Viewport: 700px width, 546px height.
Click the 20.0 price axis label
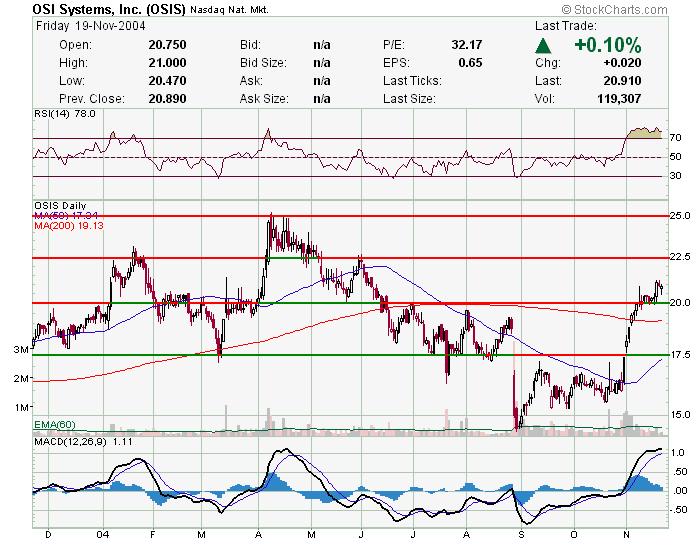(x=680, y=302)
